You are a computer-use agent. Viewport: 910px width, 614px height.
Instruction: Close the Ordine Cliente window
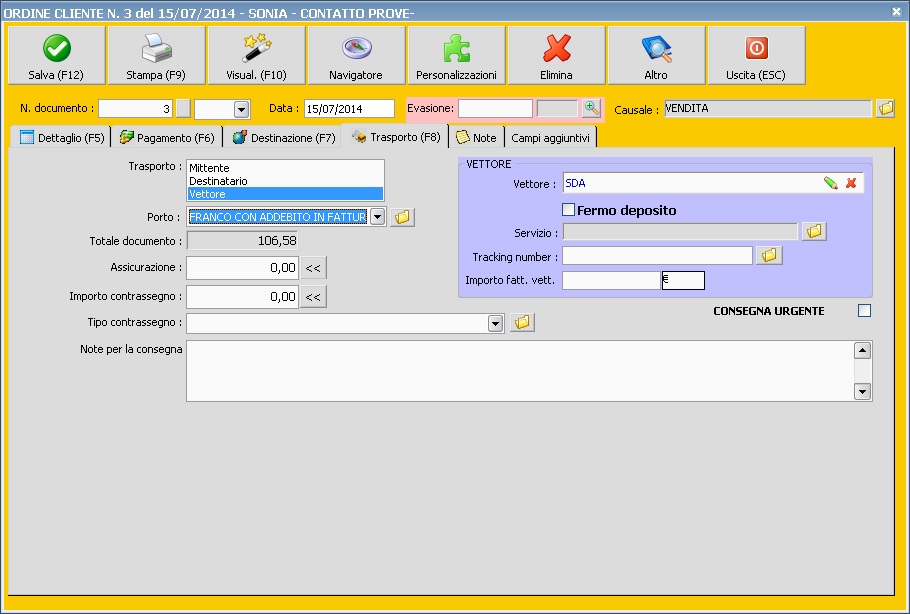click(x=896, y=11)
